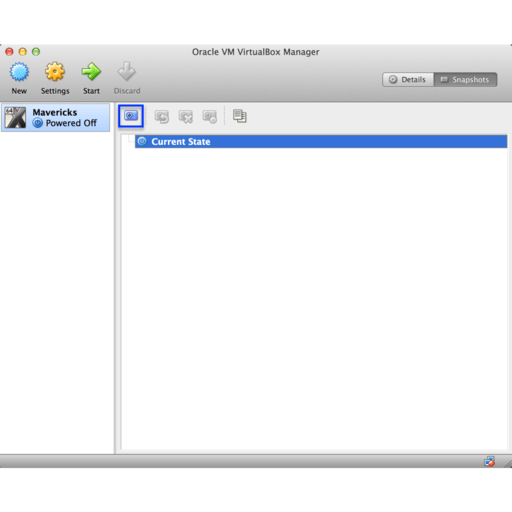512x512 pixels.
Task: Close the VirtualBox Manager window
Action: 9,52
